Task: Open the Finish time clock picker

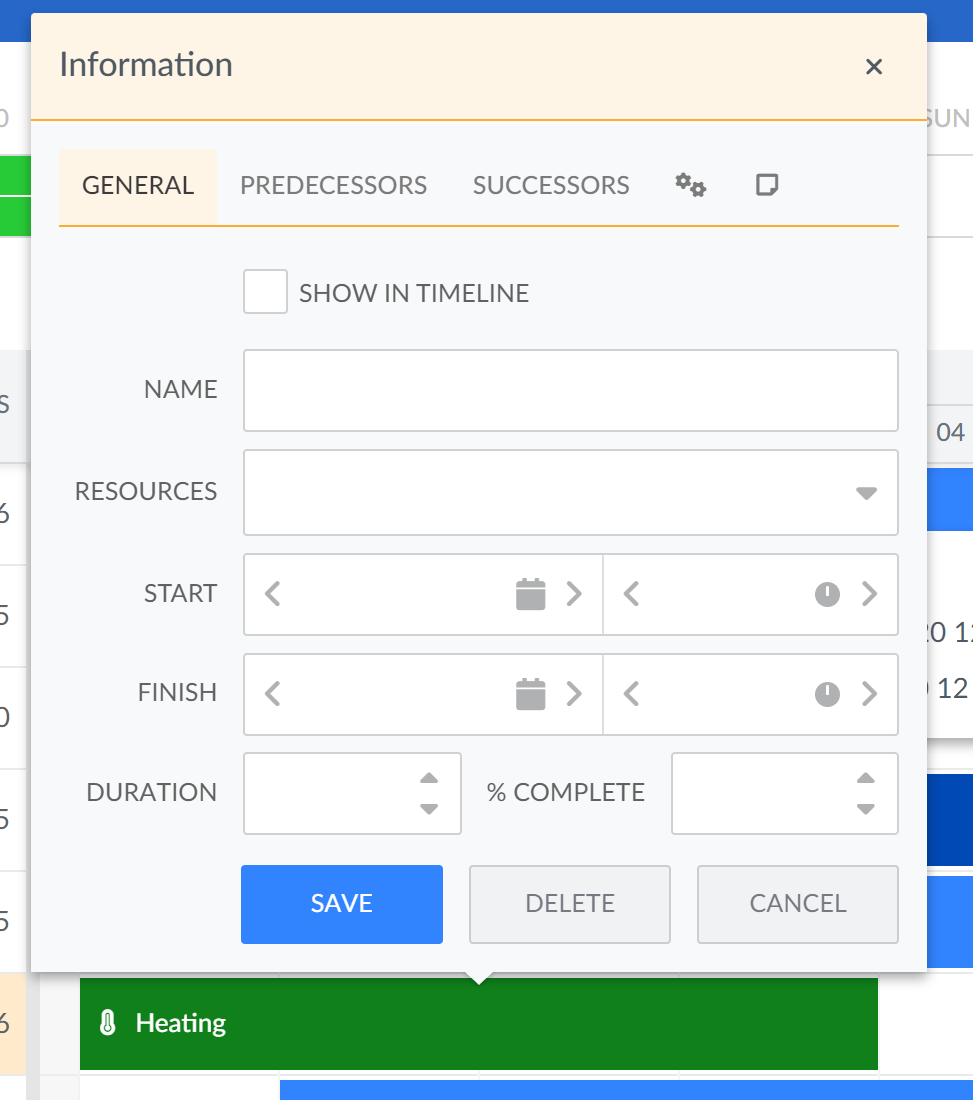Action: tap(827, 694)
